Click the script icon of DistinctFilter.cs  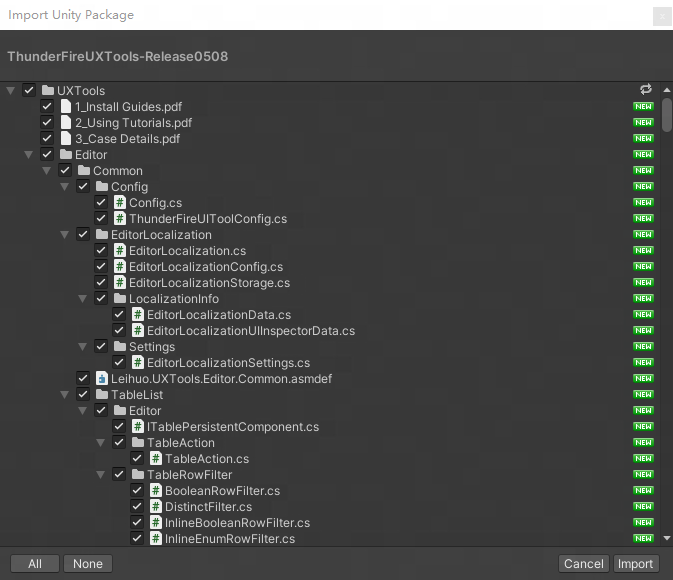(x=156, y=507)
